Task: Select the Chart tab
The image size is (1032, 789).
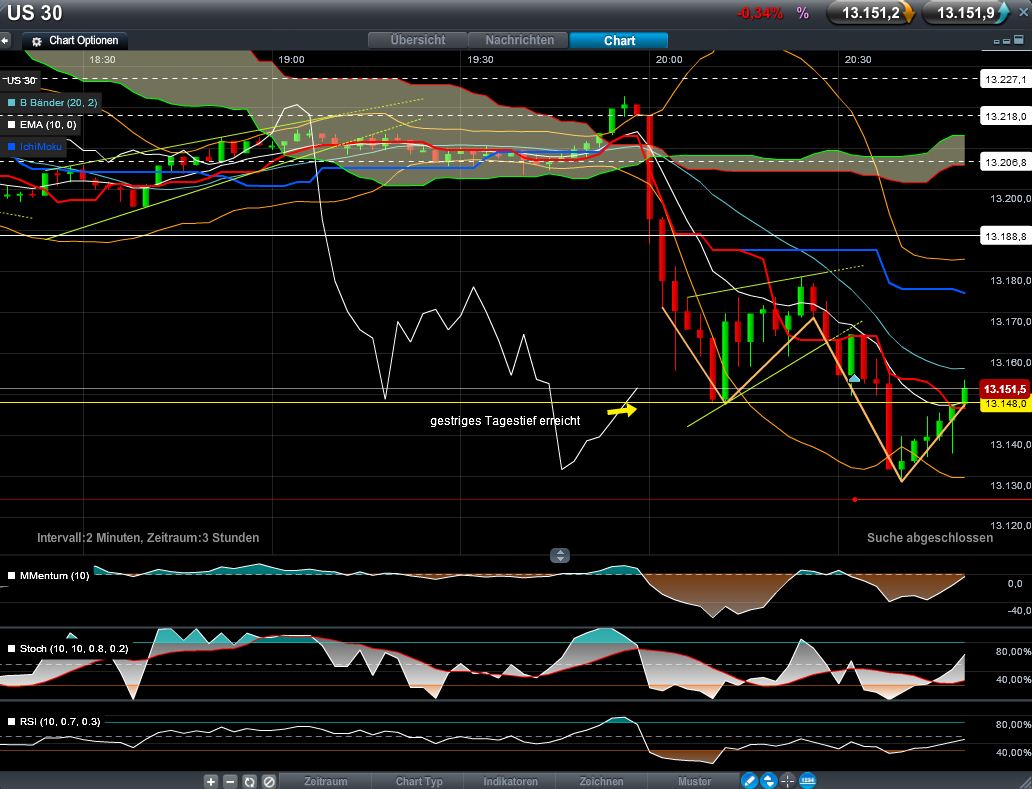Action: [619, 40]
